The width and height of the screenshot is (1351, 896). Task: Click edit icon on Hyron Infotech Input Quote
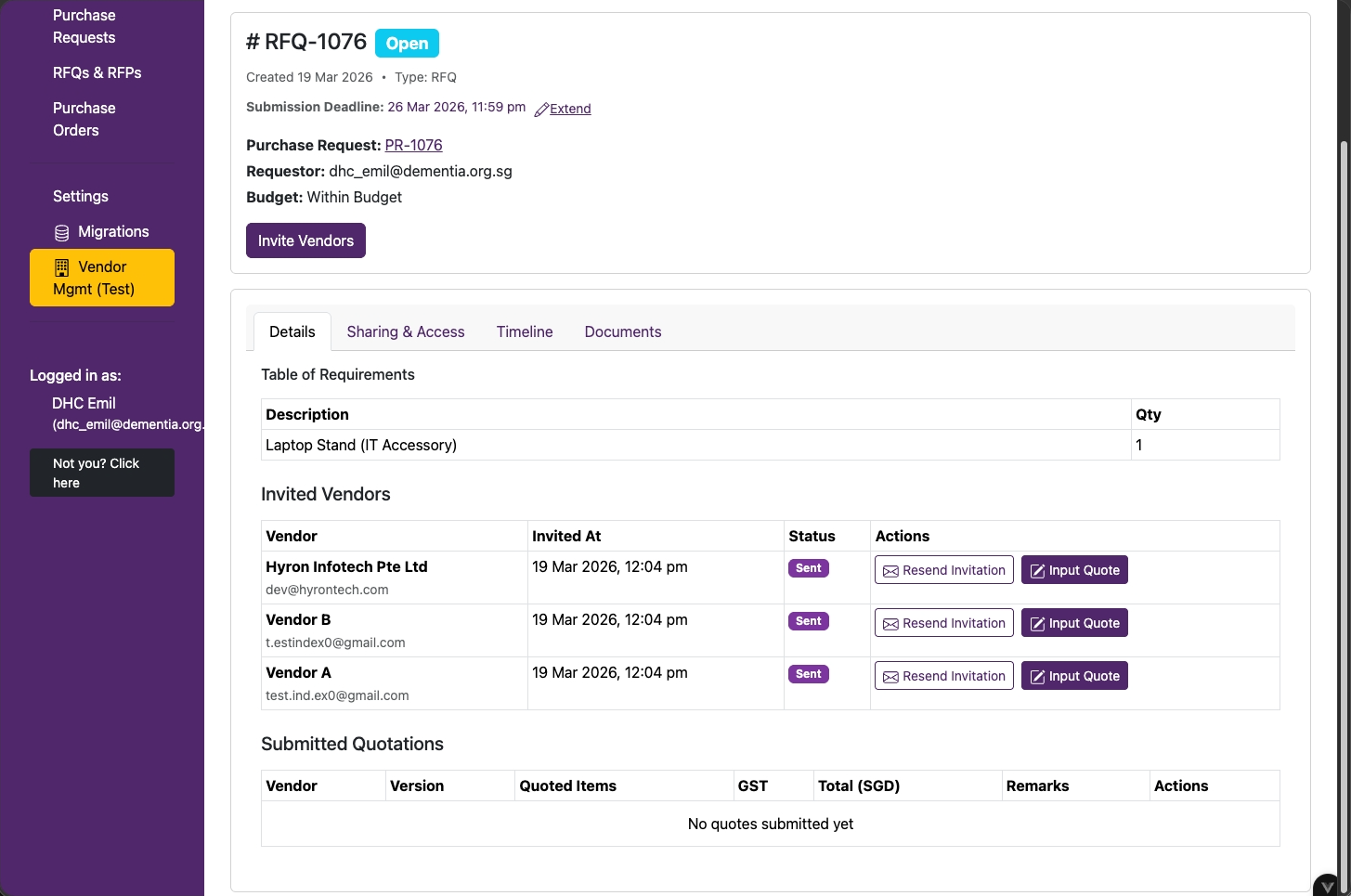click(1037, 571)
